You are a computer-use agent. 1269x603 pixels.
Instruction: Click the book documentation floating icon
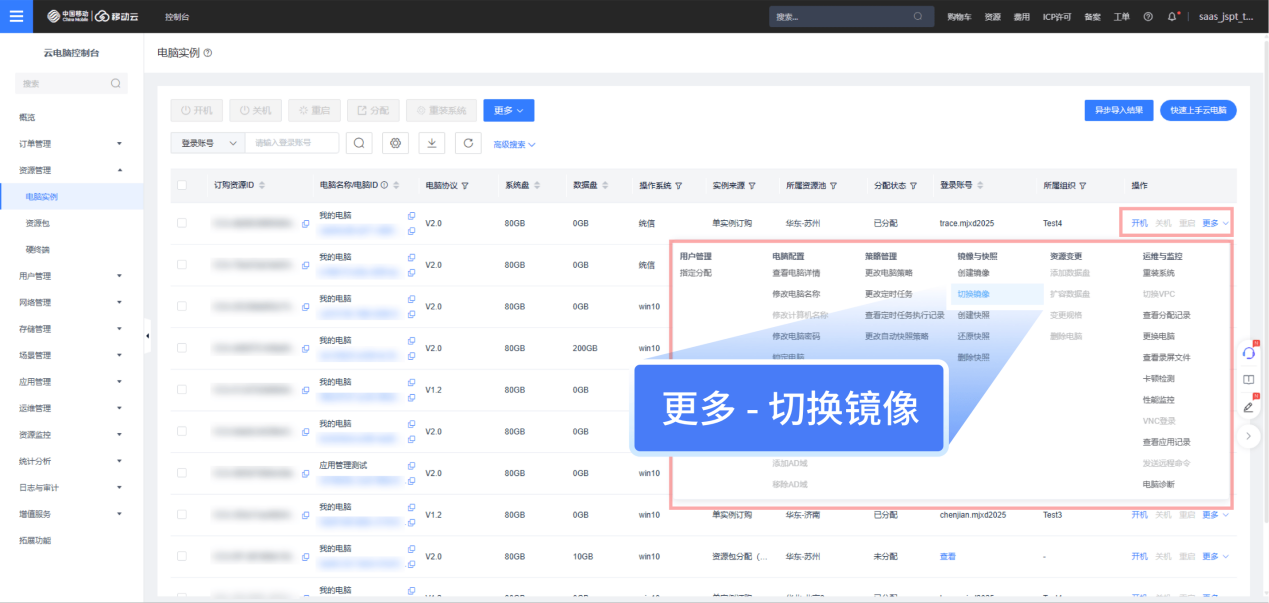pyautogui.click(x=1248, y=380)
